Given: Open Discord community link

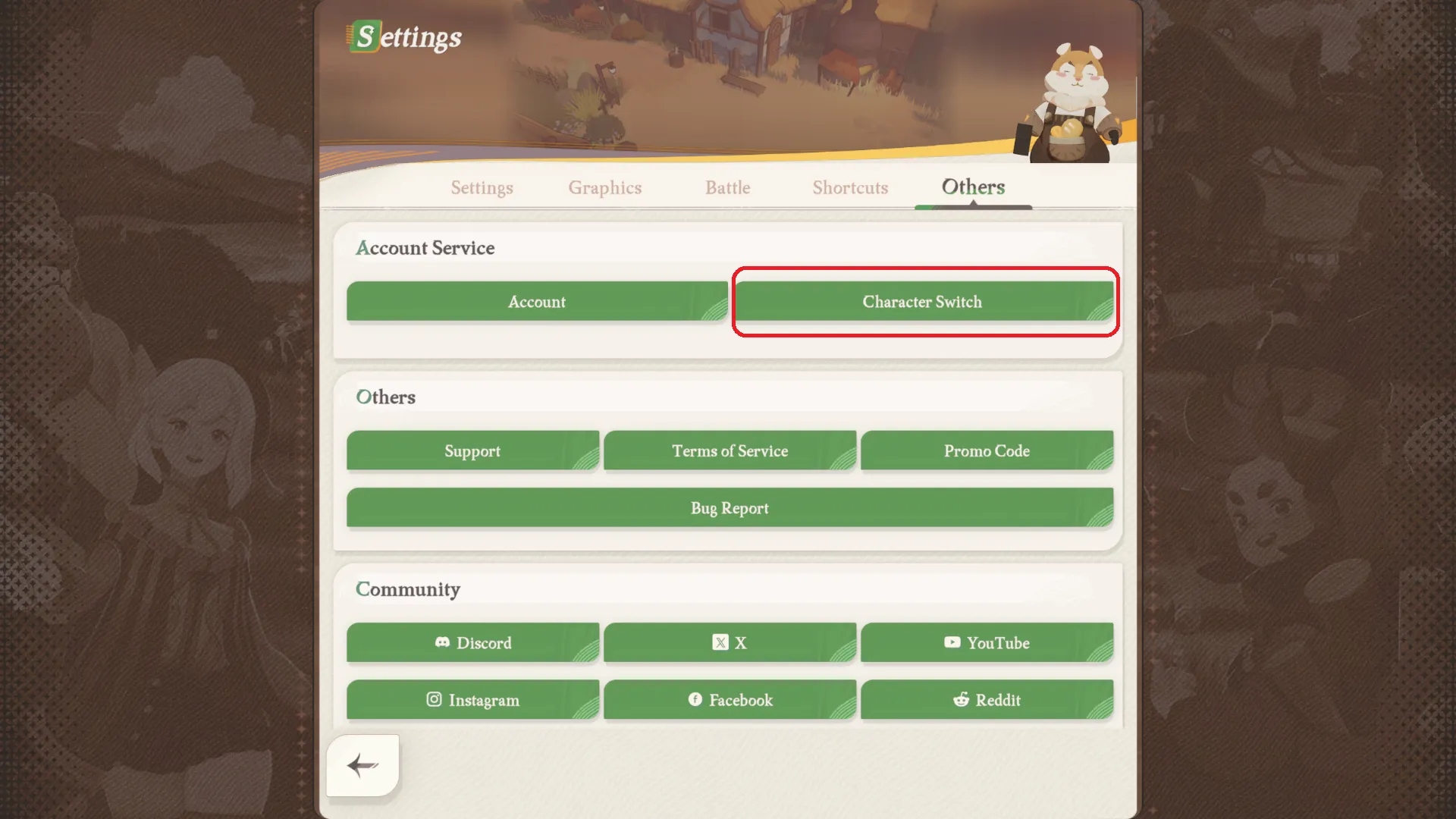Looking at the screenshot, I should coord(473,642).
